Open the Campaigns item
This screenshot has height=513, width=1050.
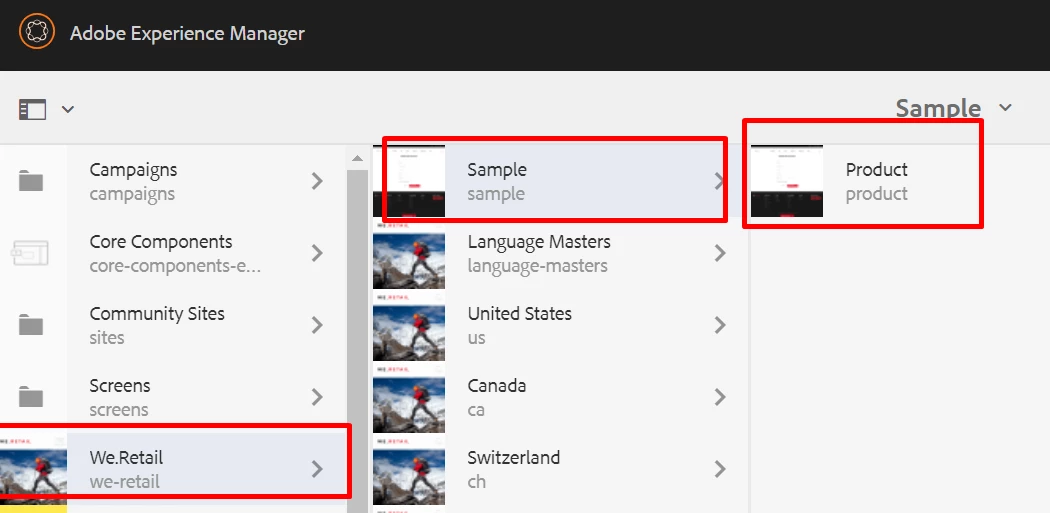click(x=173, y=181)
